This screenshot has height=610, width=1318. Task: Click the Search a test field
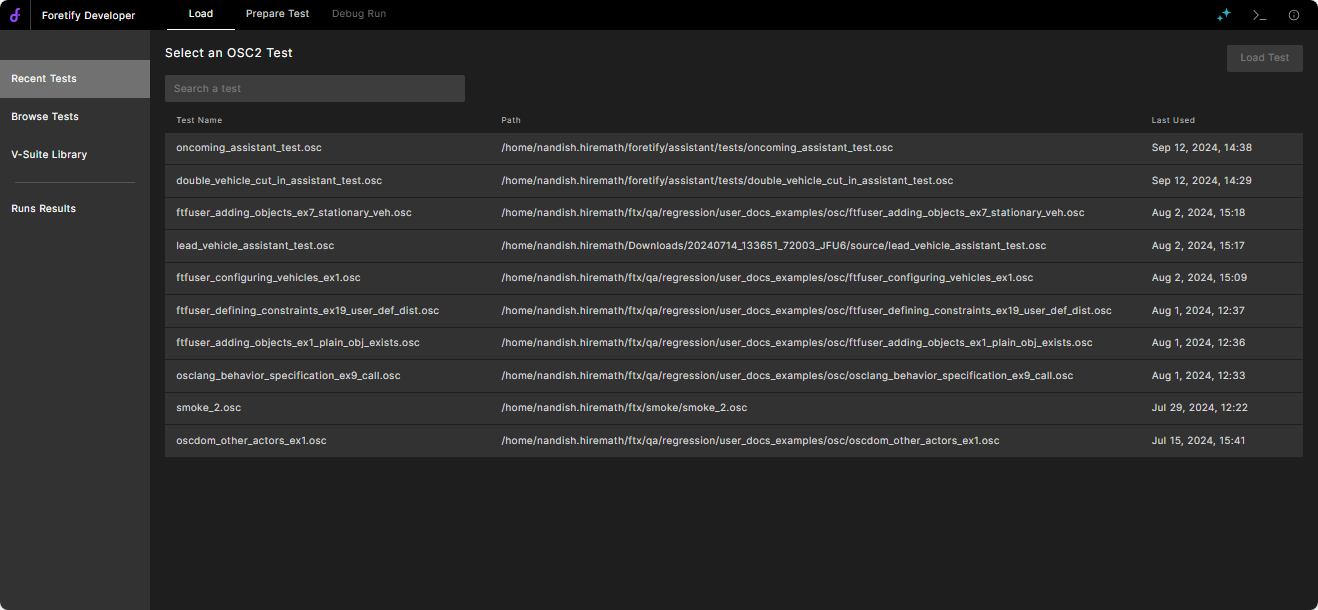pyautogui.click(x=314, y=89)
